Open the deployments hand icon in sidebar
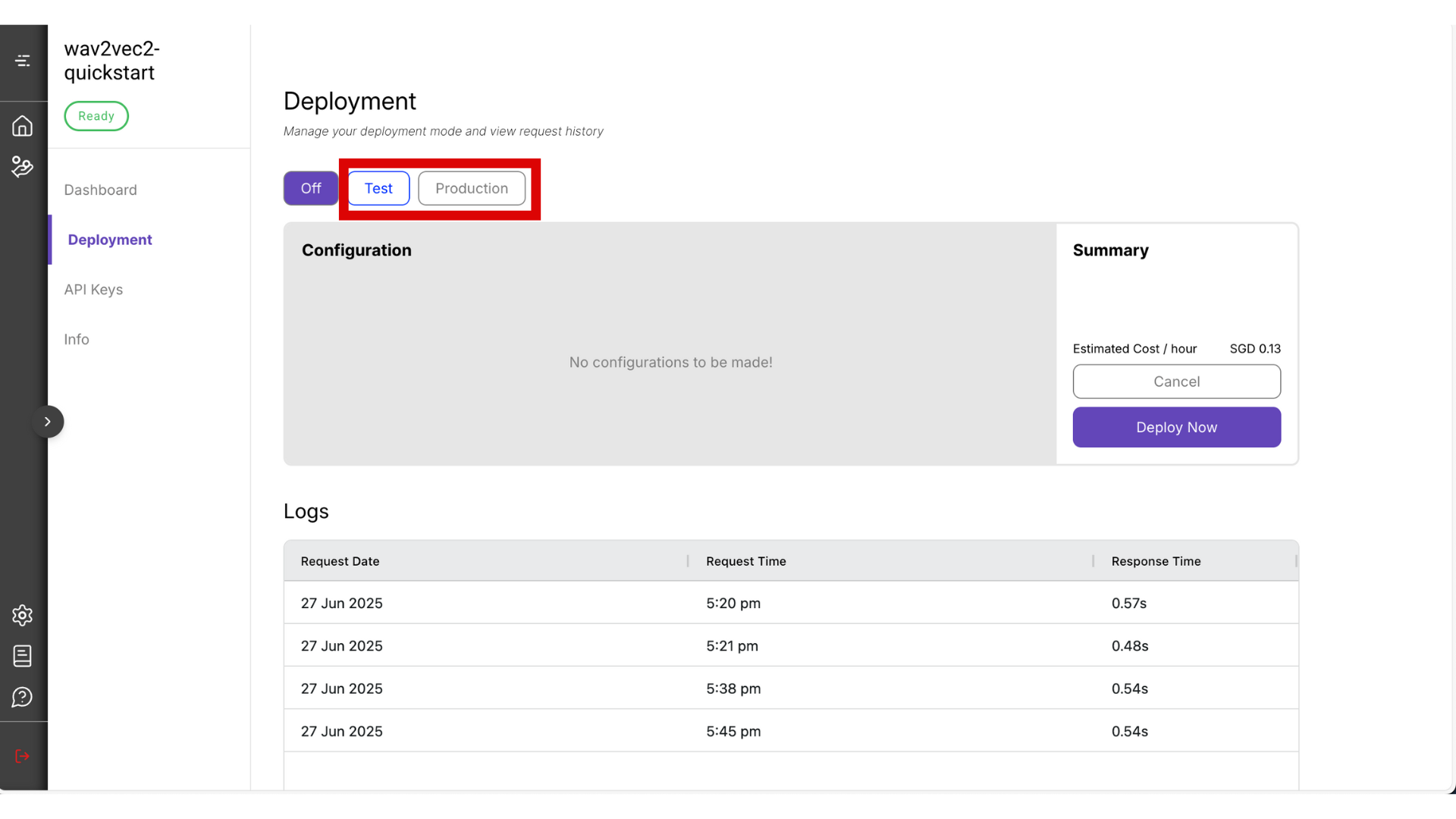 [x=23, y=167]
